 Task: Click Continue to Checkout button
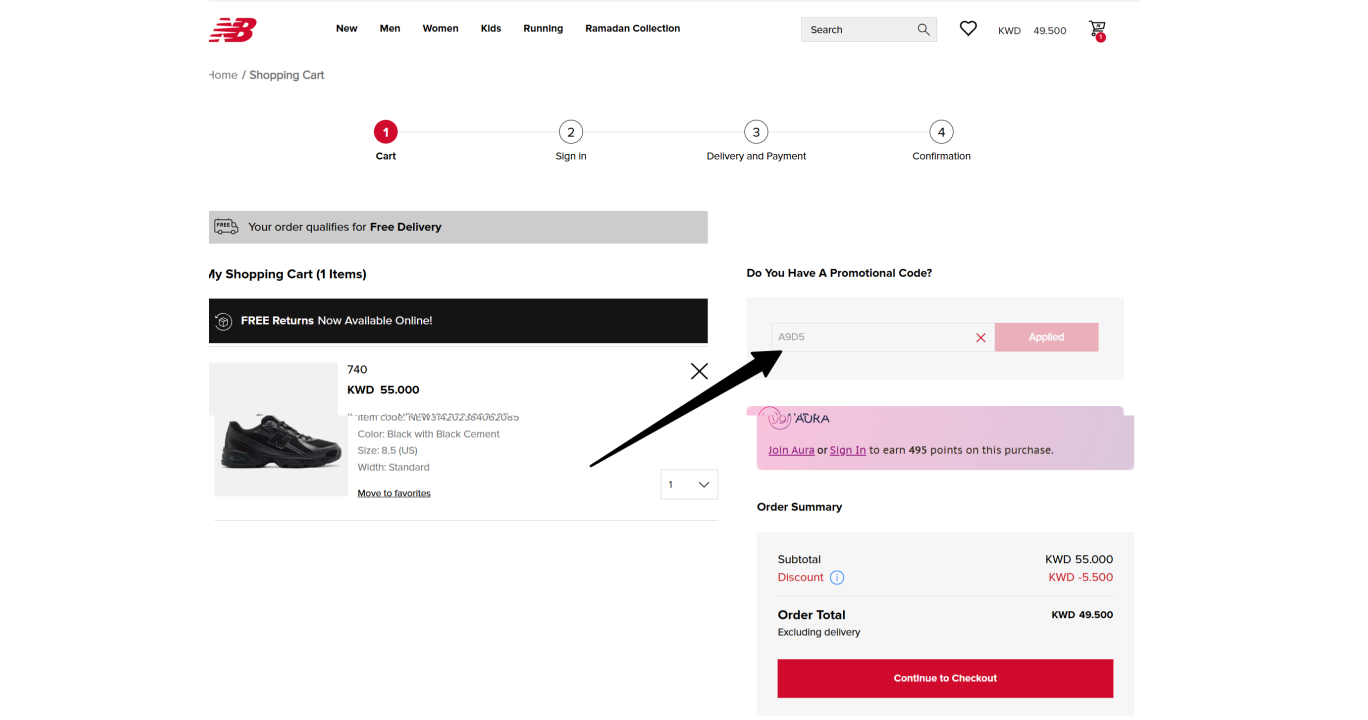coord(945,678)
